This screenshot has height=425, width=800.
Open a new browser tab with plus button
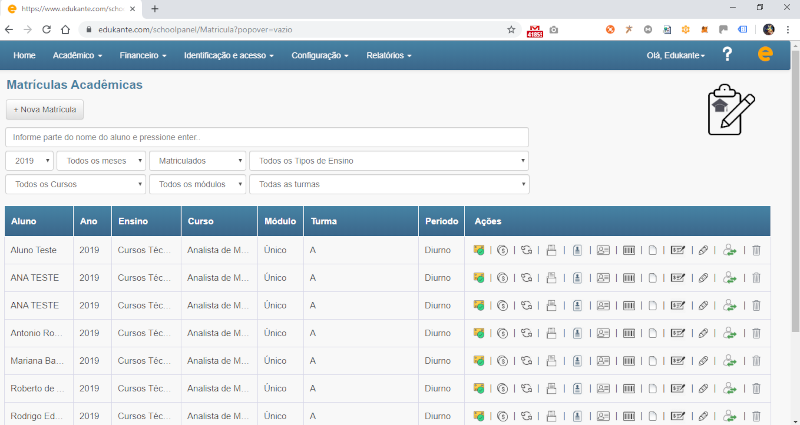155,9
